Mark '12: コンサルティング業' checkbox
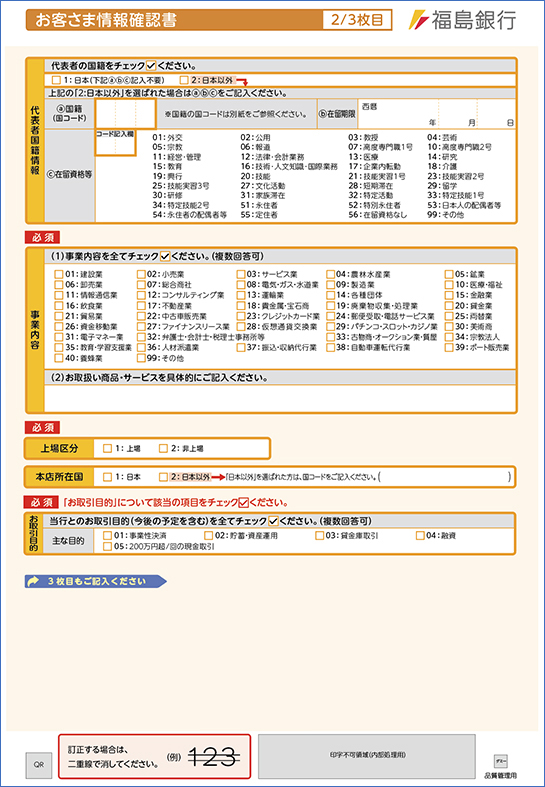Screen dimensions: 545x787 click(x=141, y=296)
